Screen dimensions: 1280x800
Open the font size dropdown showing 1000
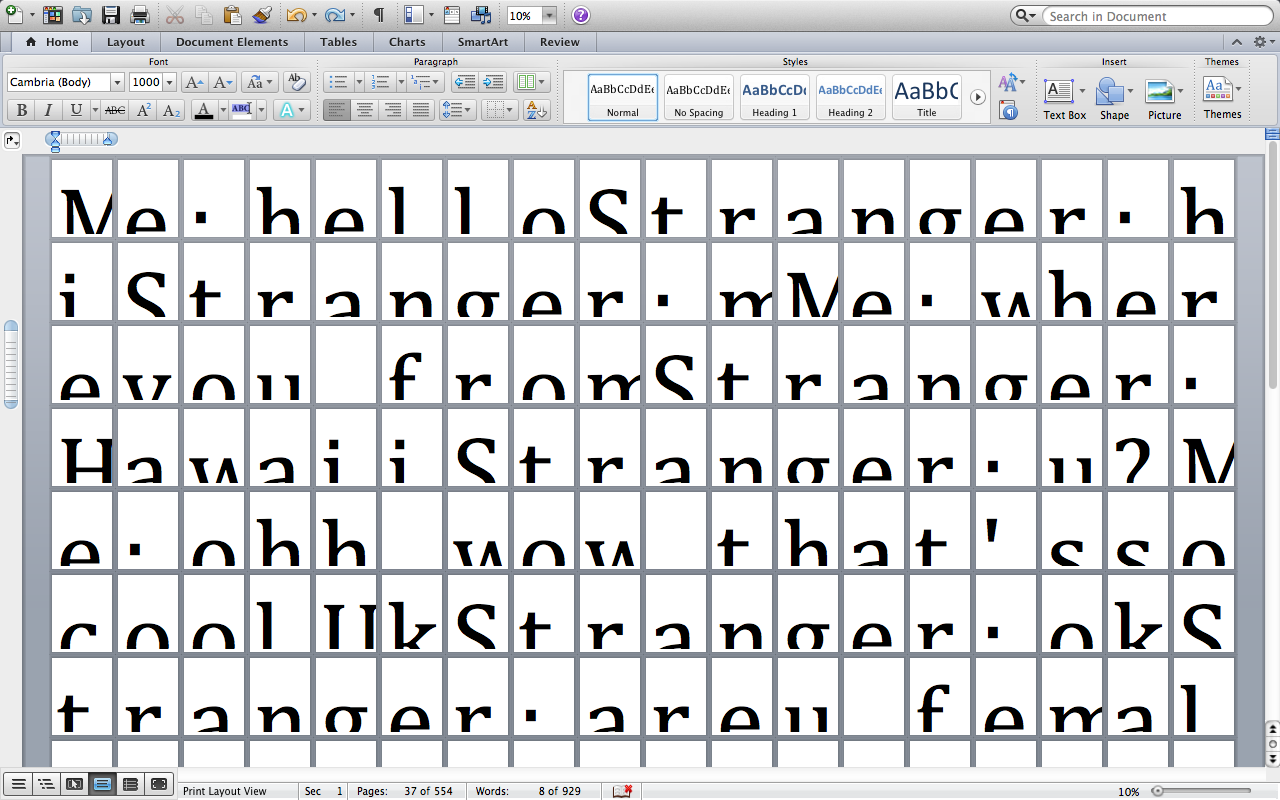tap(169, 83)
